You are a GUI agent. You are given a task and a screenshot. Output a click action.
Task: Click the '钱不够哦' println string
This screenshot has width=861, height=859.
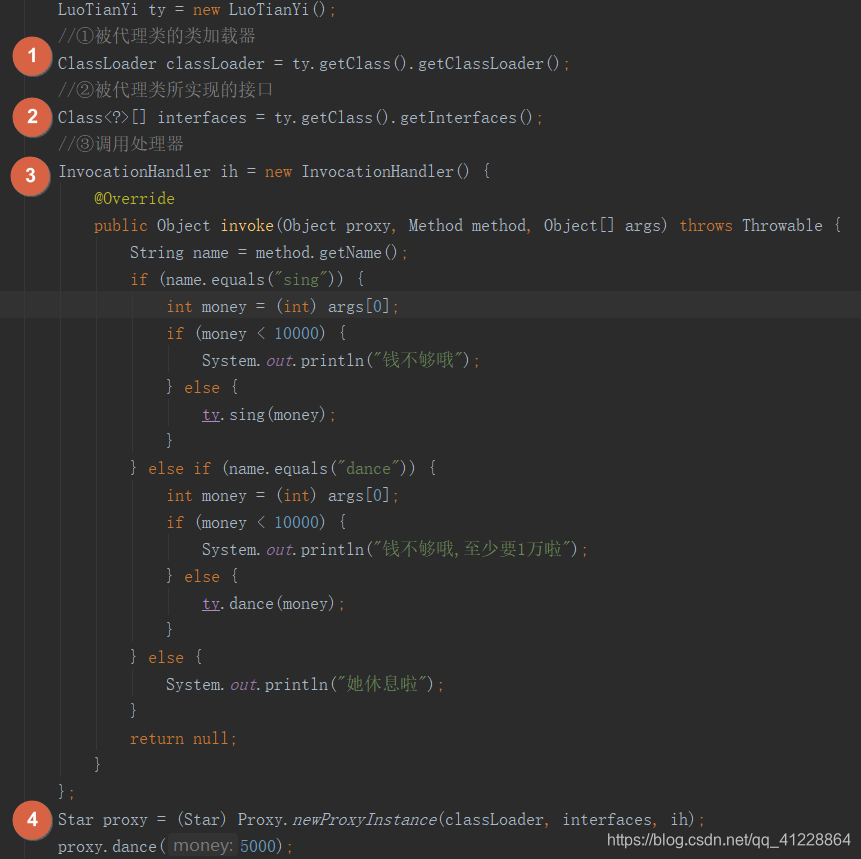point(418,360)
